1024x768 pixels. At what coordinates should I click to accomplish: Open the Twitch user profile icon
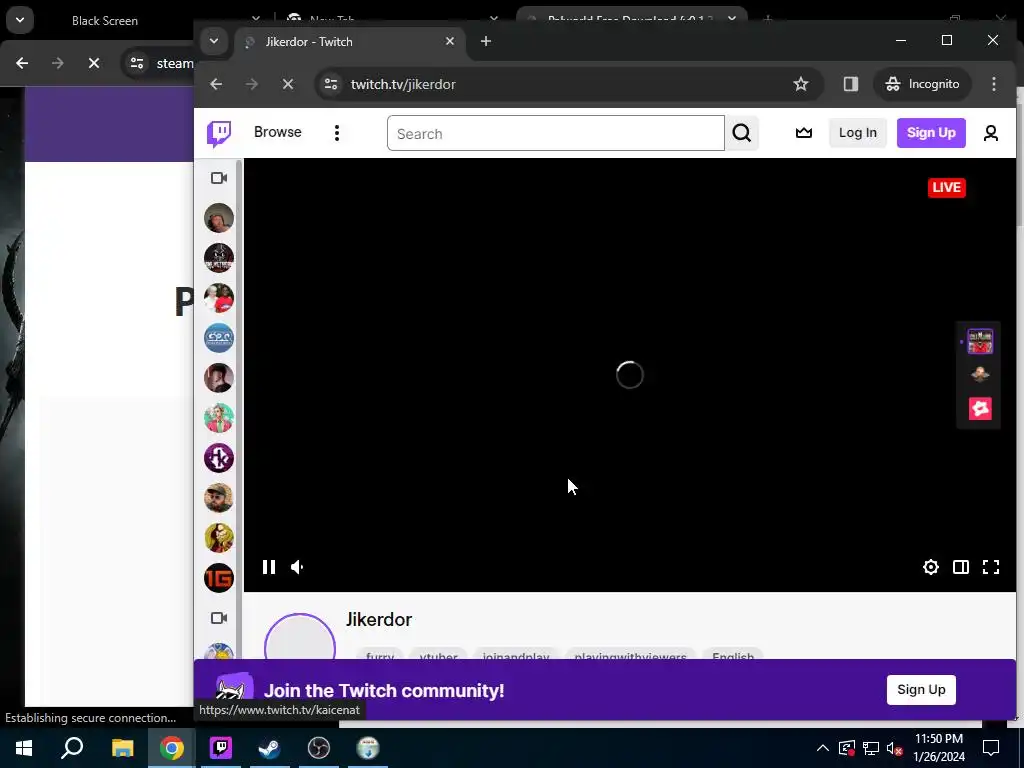click(991, 133)
